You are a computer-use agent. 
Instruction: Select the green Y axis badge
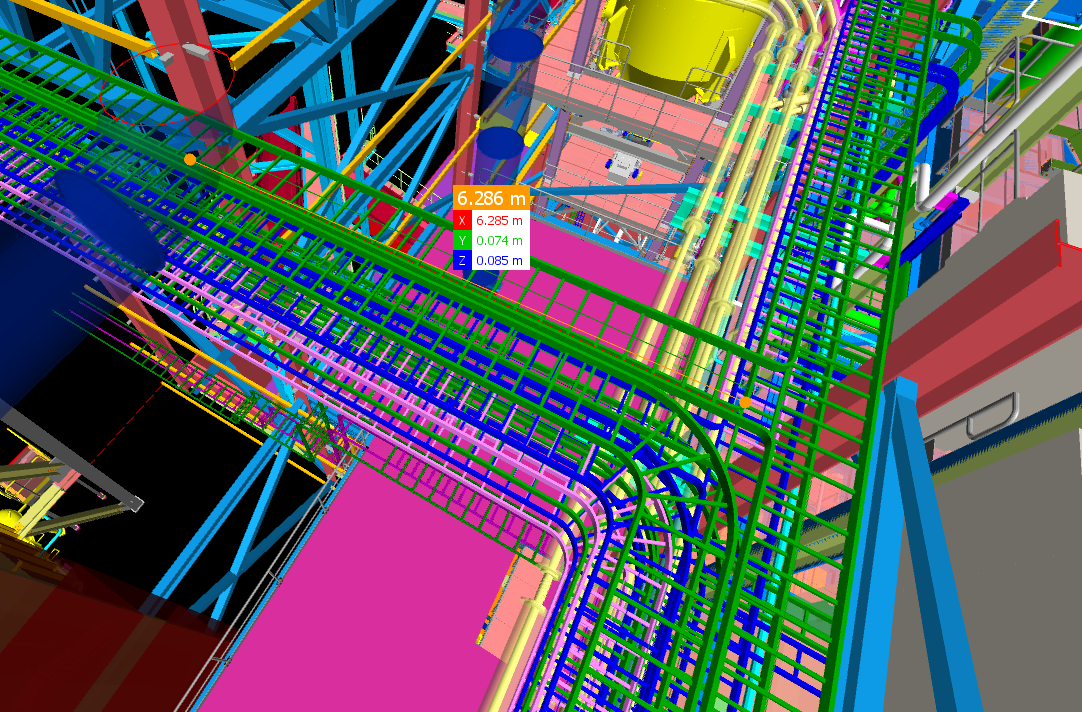[x=462, y=240]
